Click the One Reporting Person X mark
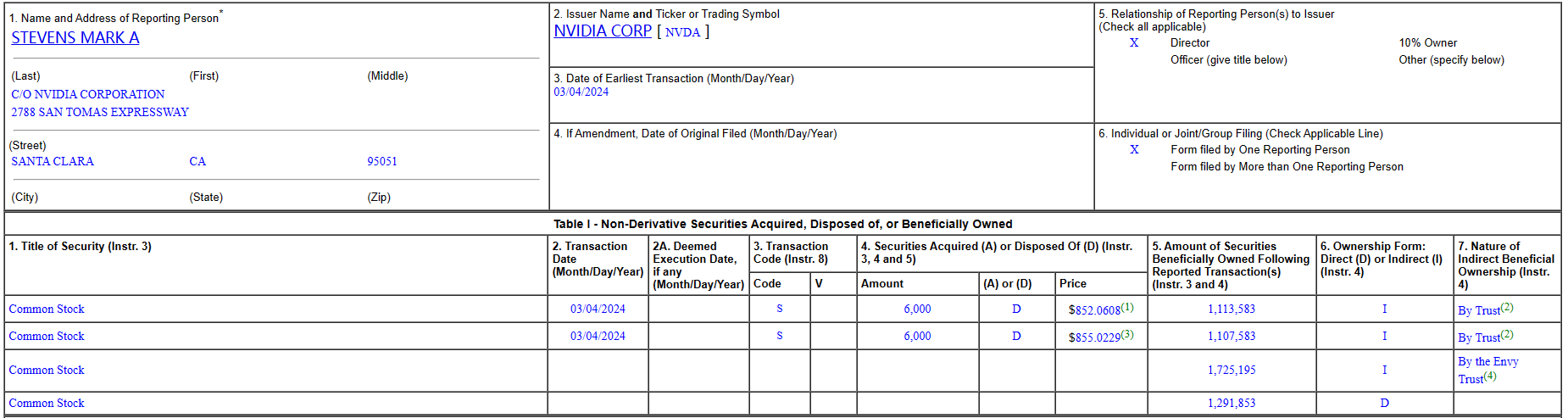1568x418 pixels. pos(1134,150)
